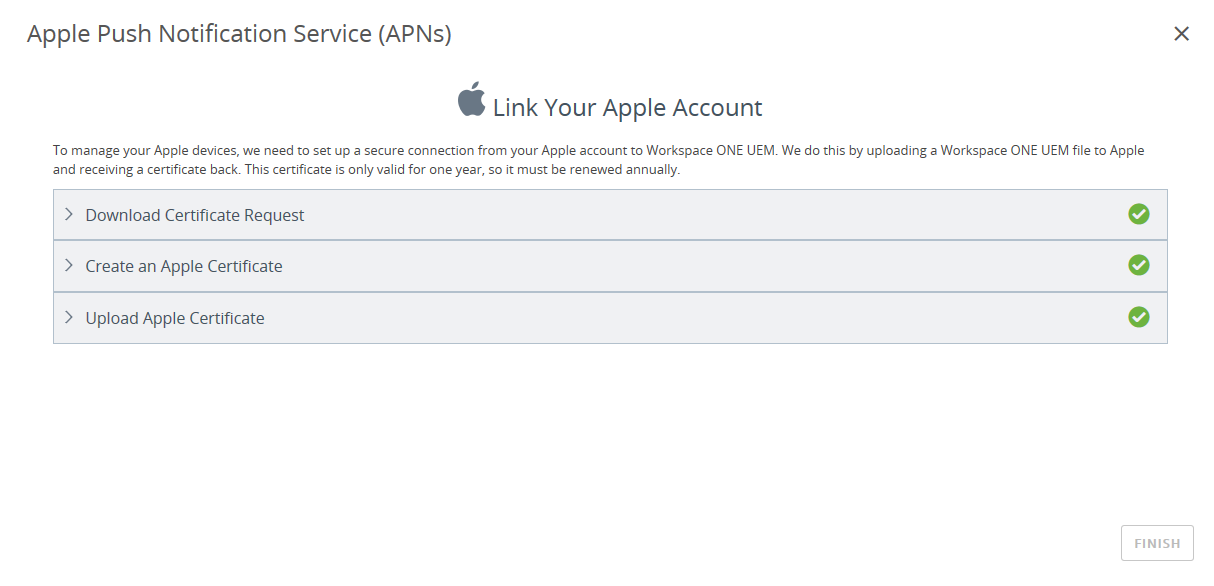Image resolution: width=1214 pixels, height=586 pixels.
Task: Click the Apple Push Notification Service (APNs) title
Action: tap(239, 34)
